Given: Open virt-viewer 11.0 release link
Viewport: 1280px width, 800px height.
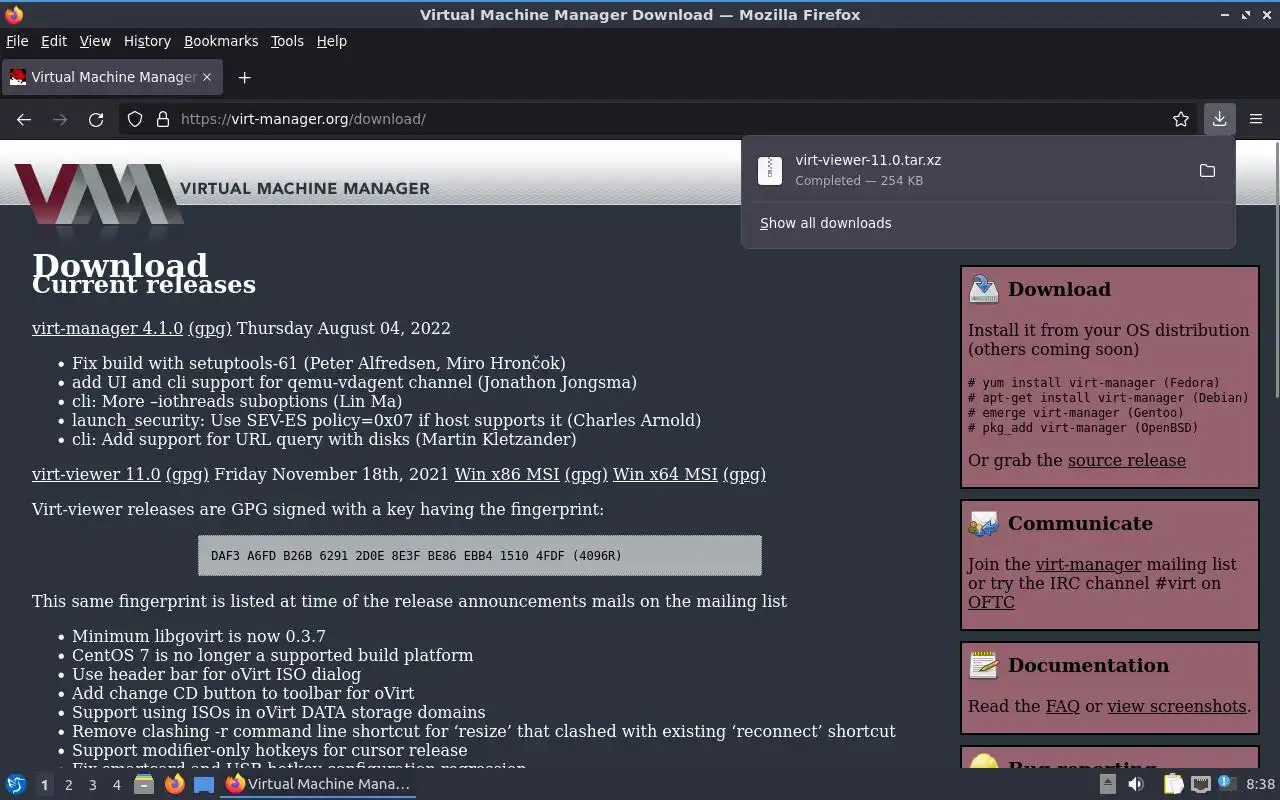Looking at the screenshot, I should pos(96,474).
